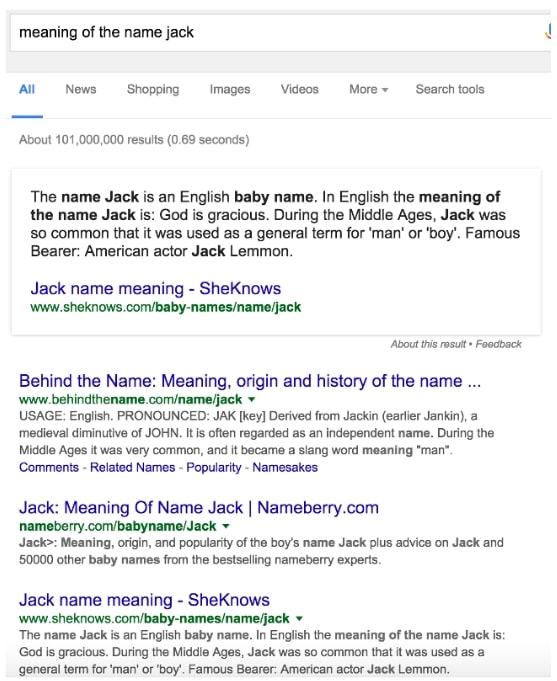Click the Feedback link under snippet
The height and width of the screenshot is (681, 557).
(498, 344)
